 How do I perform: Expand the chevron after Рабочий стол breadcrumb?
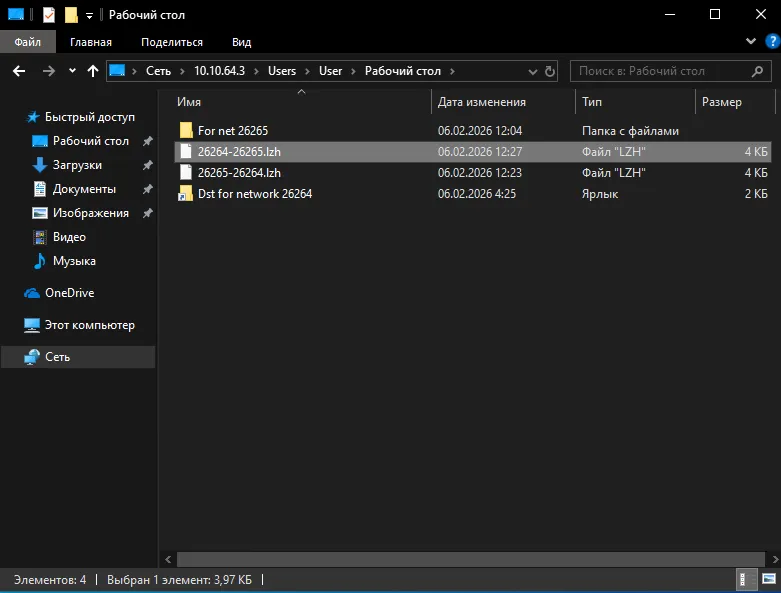pos(452,71)
